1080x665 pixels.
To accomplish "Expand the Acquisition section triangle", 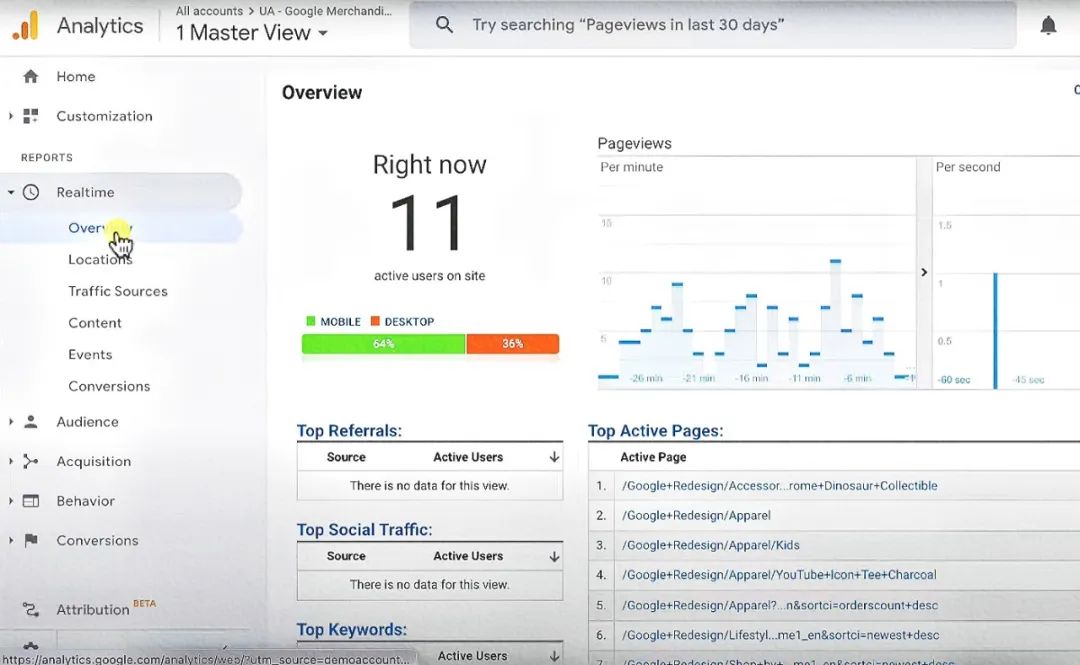I will pos(10,461).
